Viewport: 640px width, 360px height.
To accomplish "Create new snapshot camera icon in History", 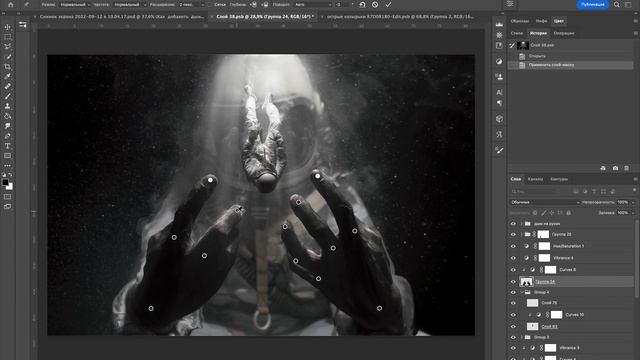I will [x=615, y=168].
